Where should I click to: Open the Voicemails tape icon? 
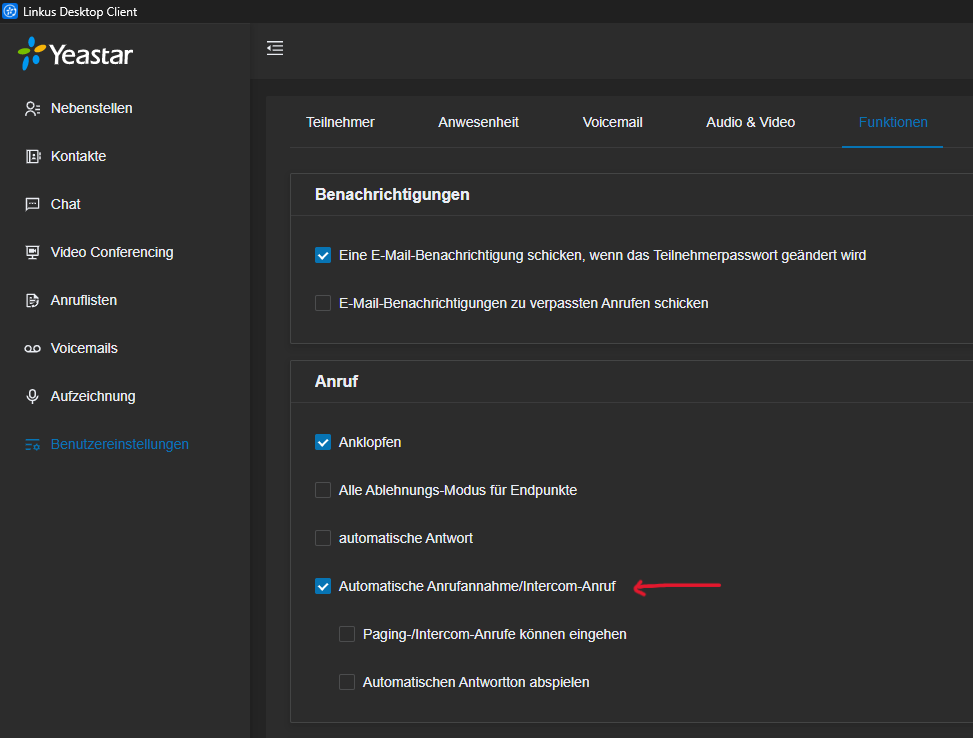click(x=32, y=349)
